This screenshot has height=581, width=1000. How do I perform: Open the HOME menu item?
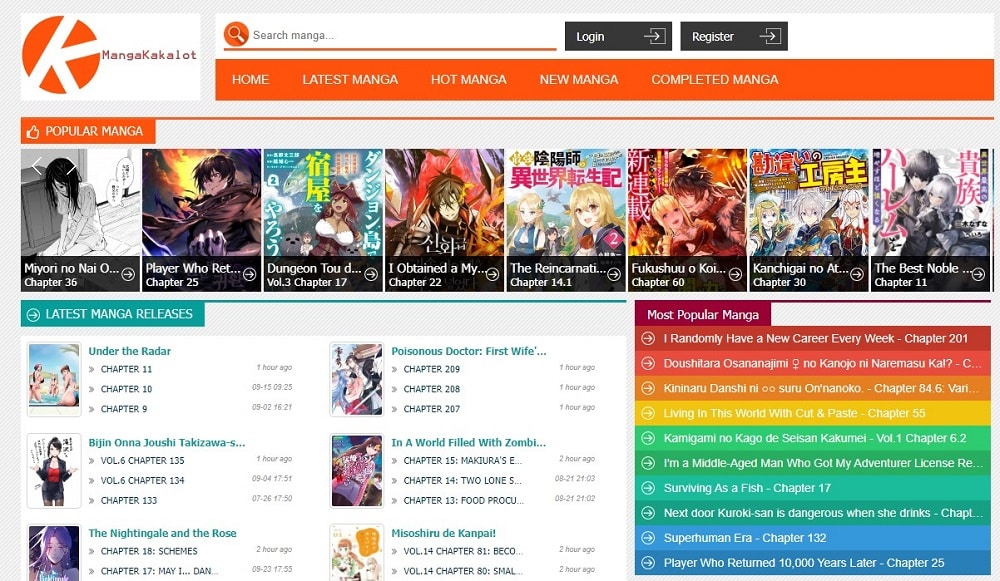(250, 80)
